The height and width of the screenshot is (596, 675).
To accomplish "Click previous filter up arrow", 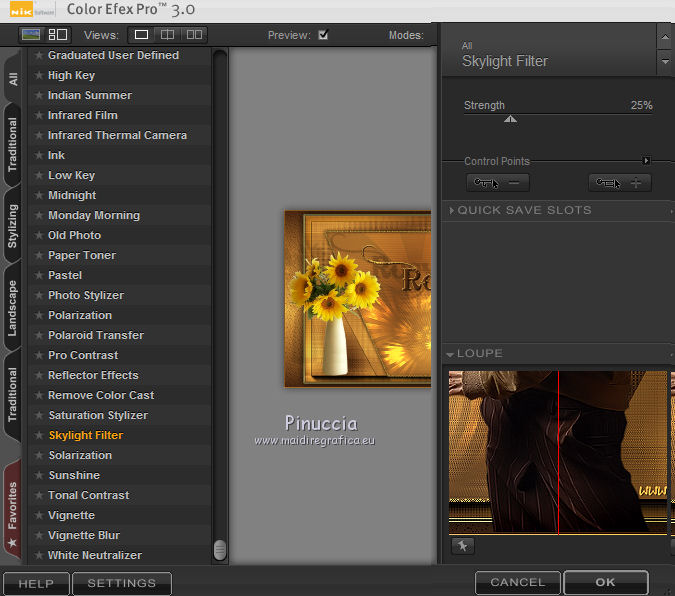I will point(665,37).
